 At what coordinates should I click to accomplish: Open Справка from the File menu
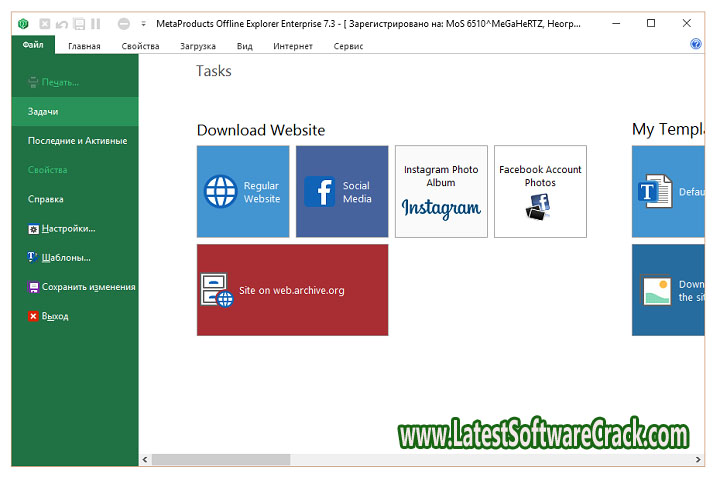46,199
